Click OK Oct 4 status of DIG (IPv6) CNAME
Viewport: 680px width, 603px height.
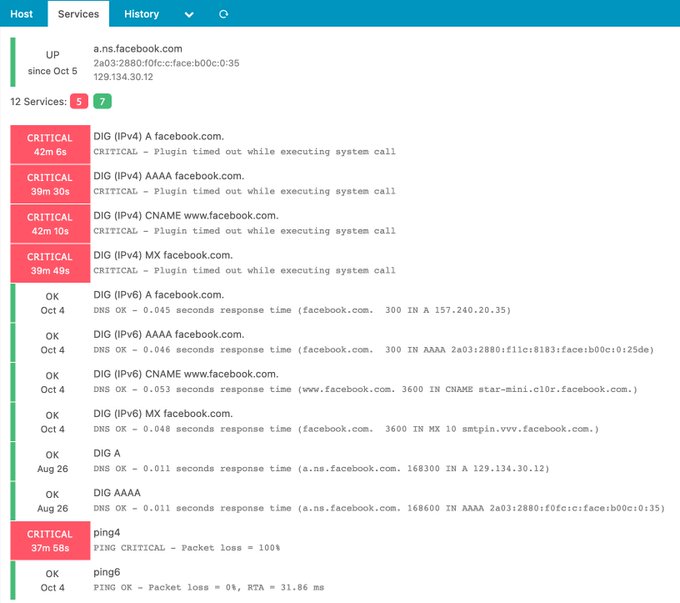[x=52, y=382]
